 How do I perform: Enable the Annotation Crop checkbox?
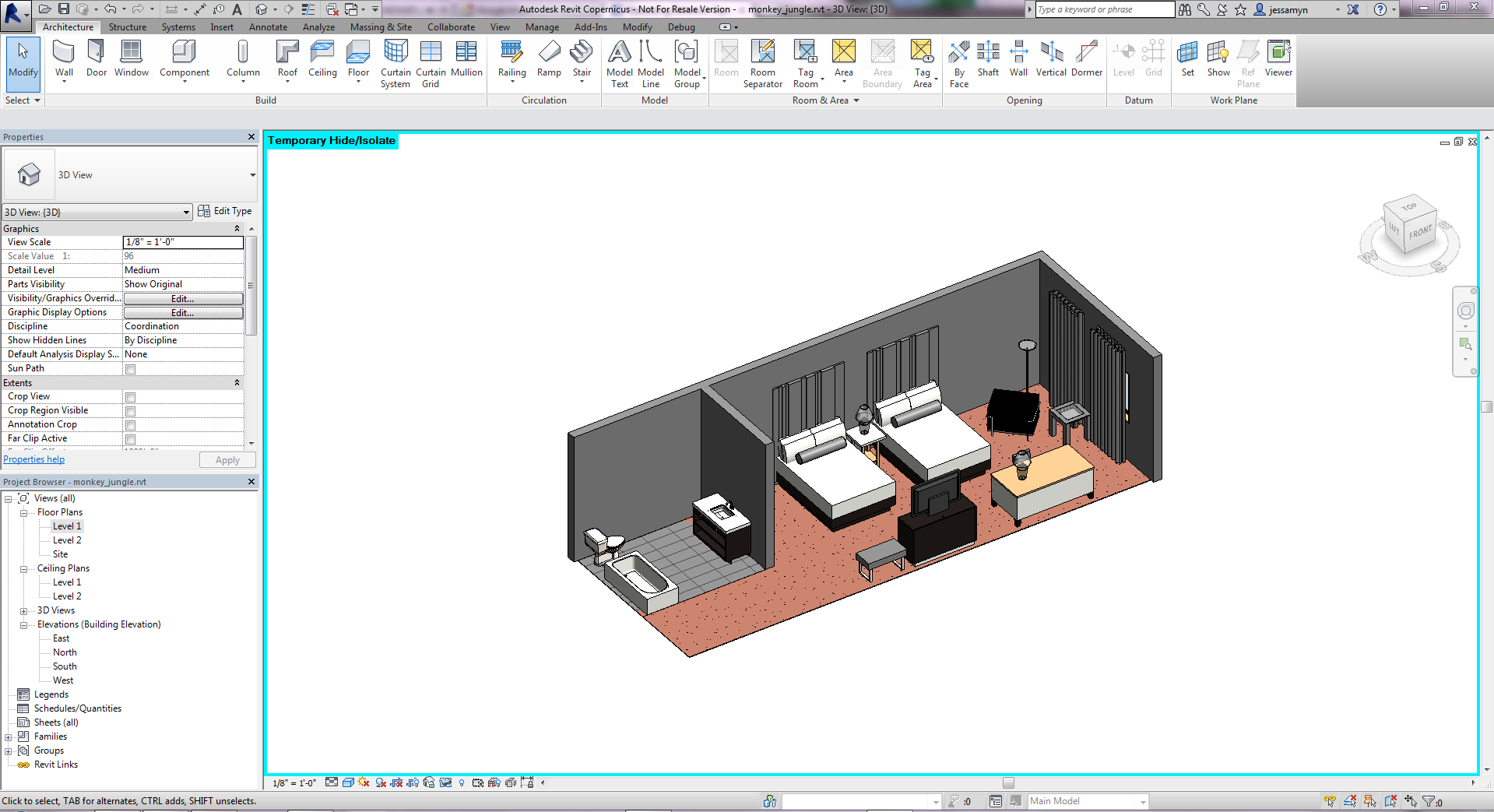pyautogui.click(x=131, y=425)
